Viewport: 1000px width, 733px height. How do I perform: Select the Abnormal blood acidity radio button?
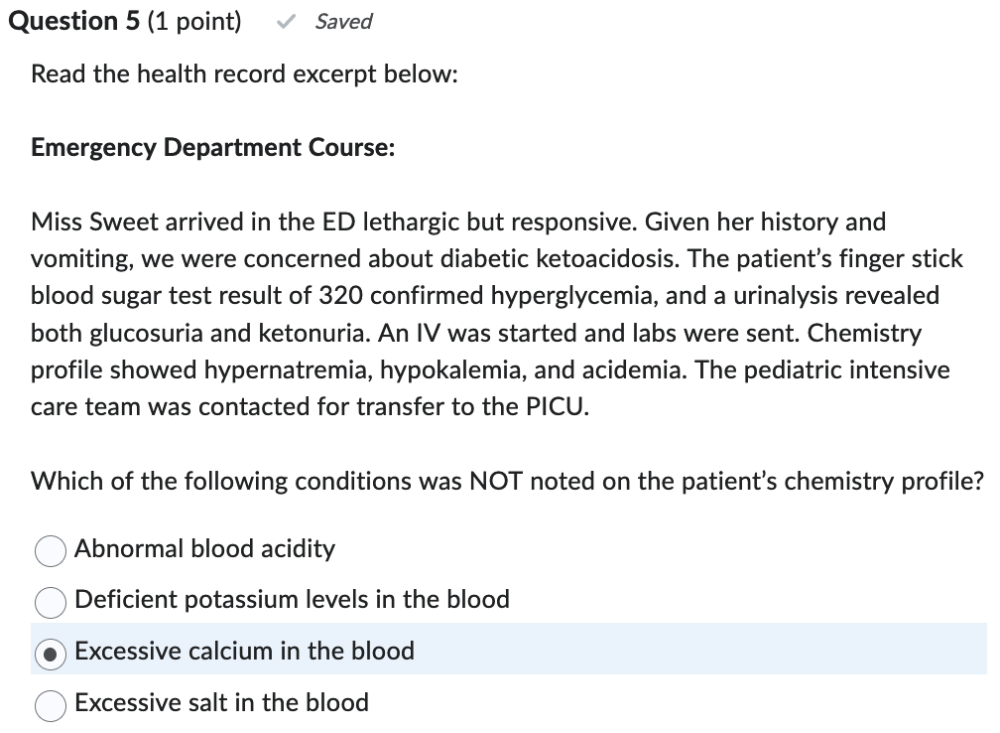[50, 550]
